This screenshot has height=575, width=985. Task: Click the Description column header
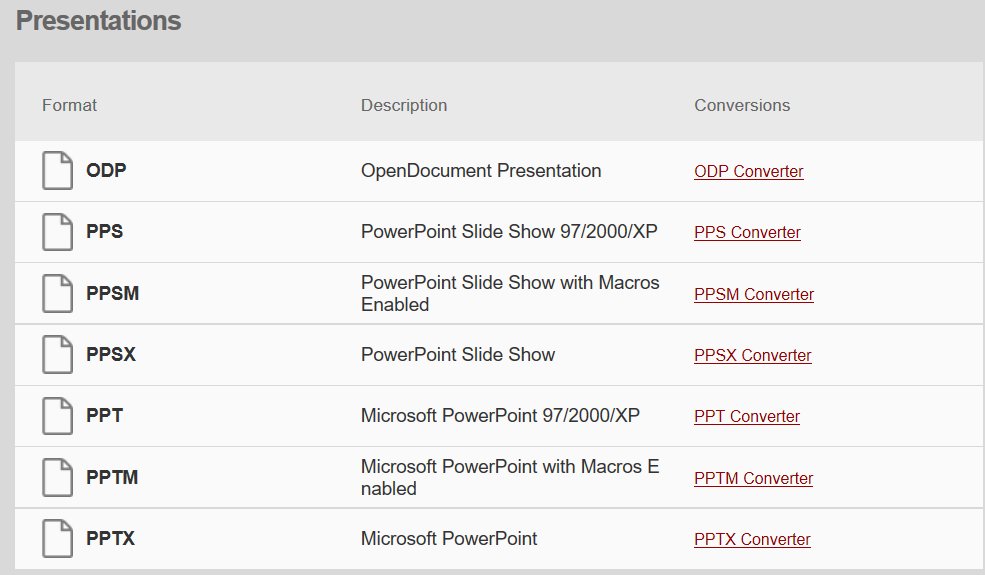click(404, 105)
